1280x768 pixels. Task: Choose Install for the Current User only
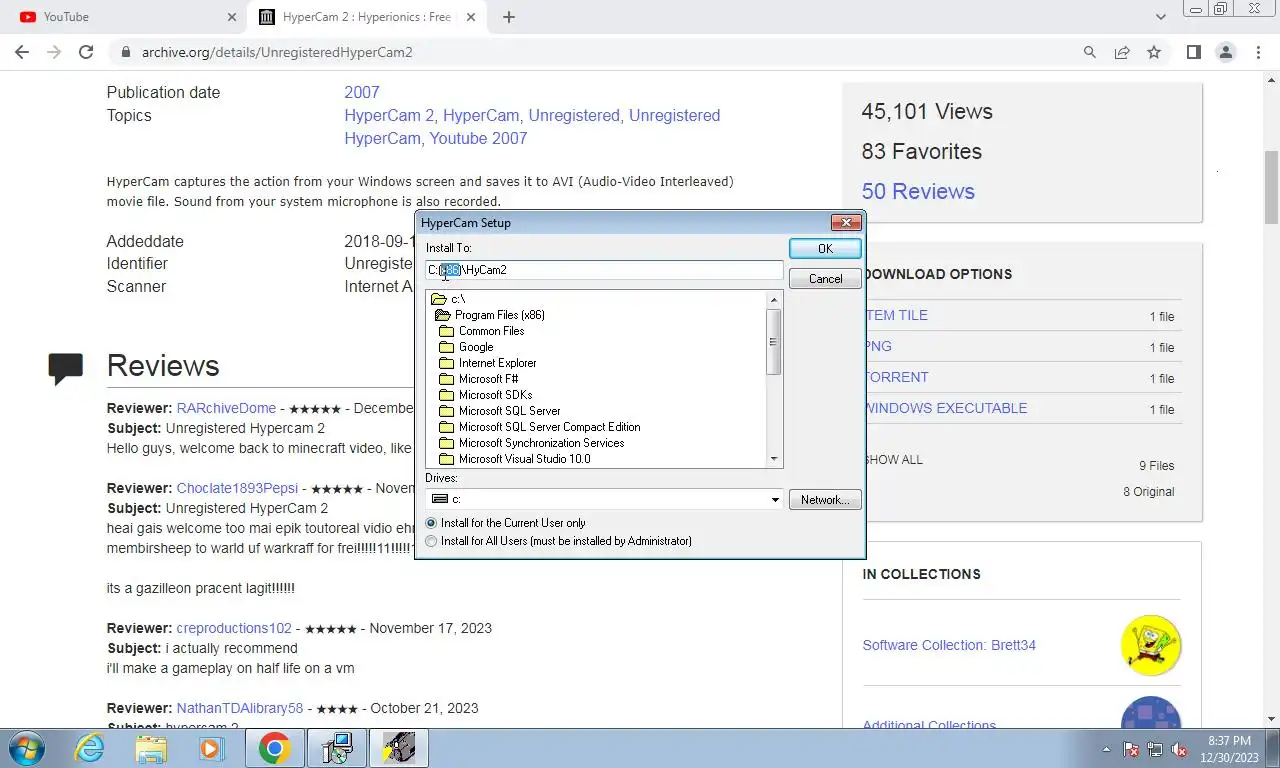pos(506,523)
